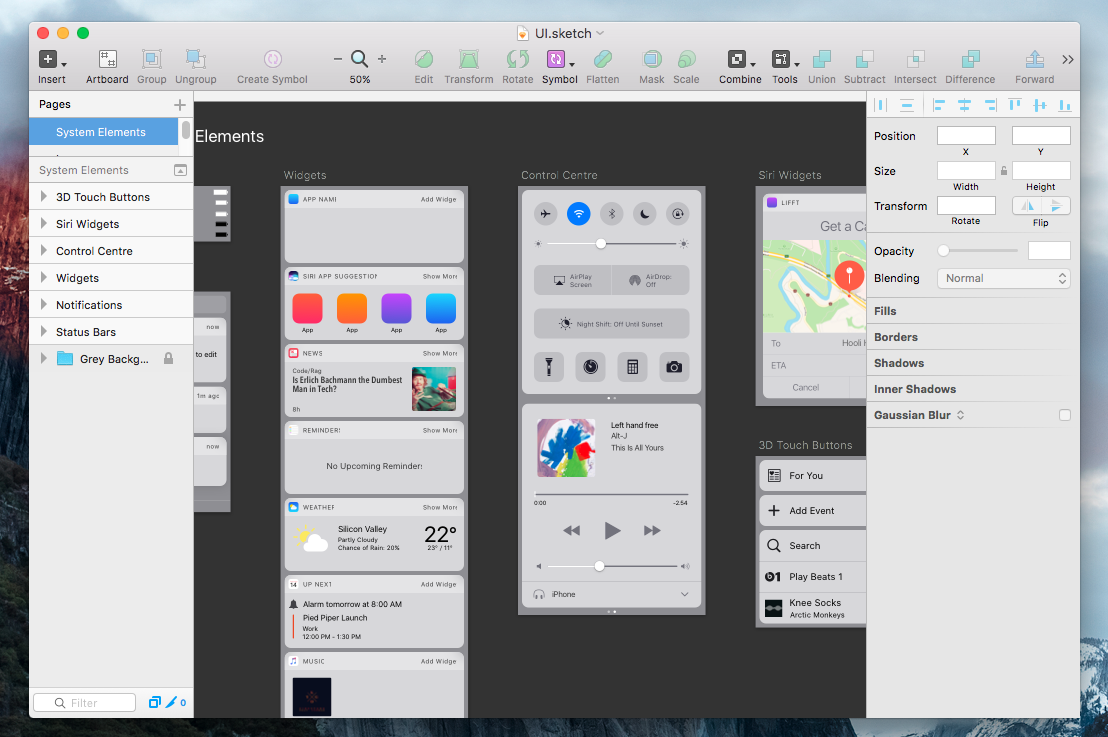Enable the Gaussian Blur checkbox
This screenshot has height=737, width=1108.
1064,415
